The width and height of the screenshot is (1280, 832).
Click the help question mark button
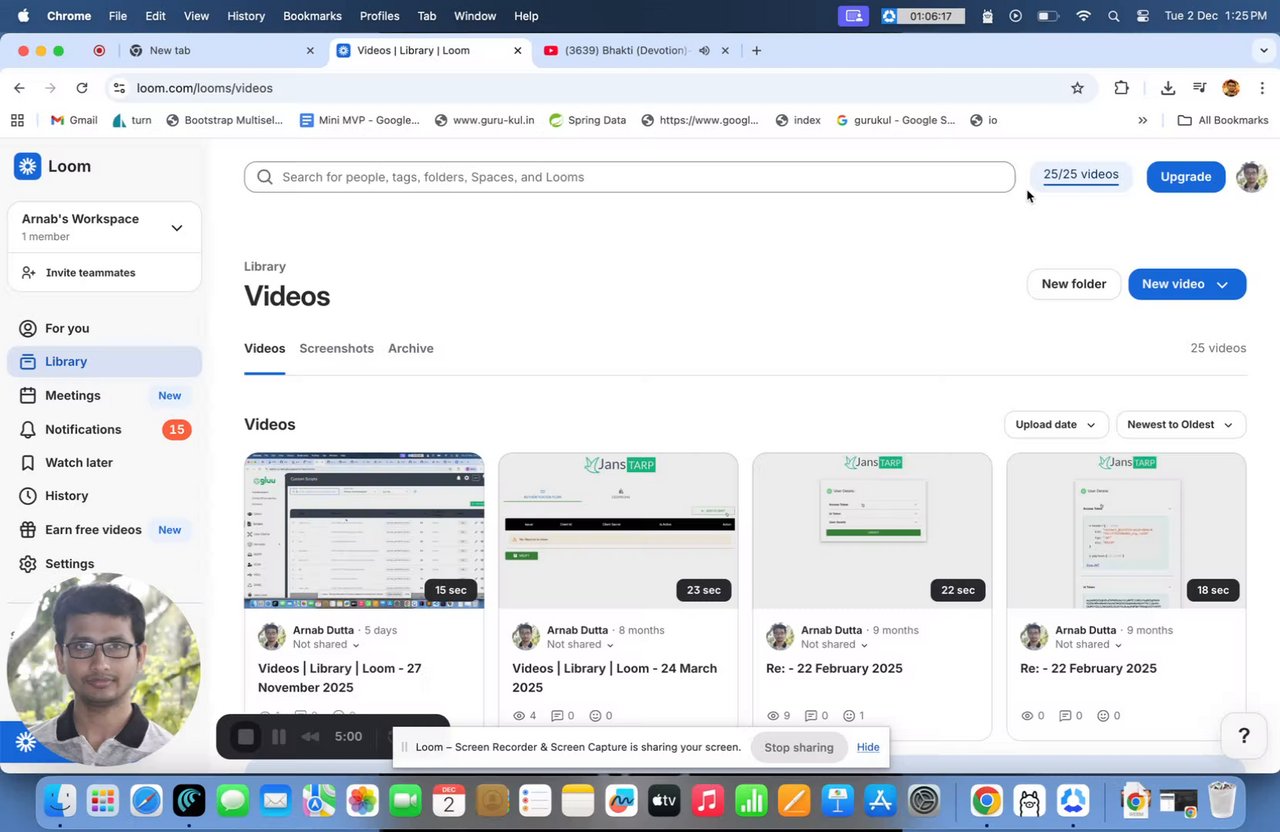(x=1244, y=736)
